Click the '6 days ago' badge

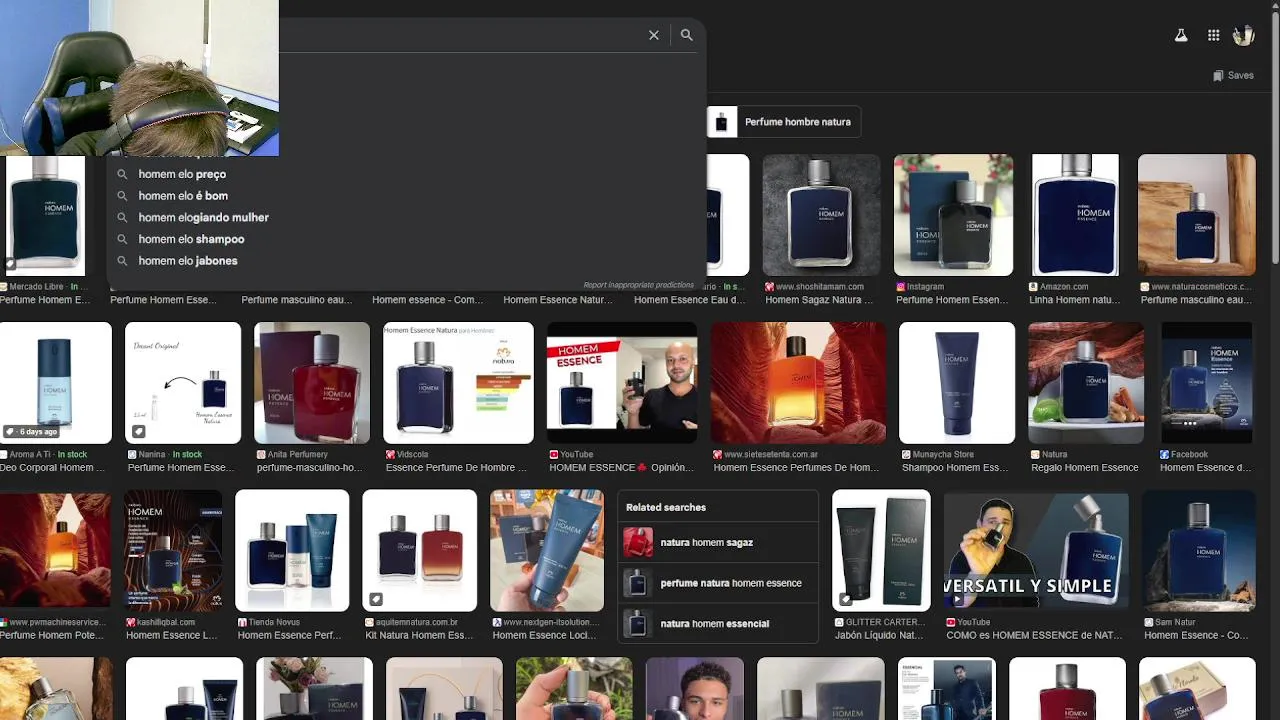pos(31,432)
